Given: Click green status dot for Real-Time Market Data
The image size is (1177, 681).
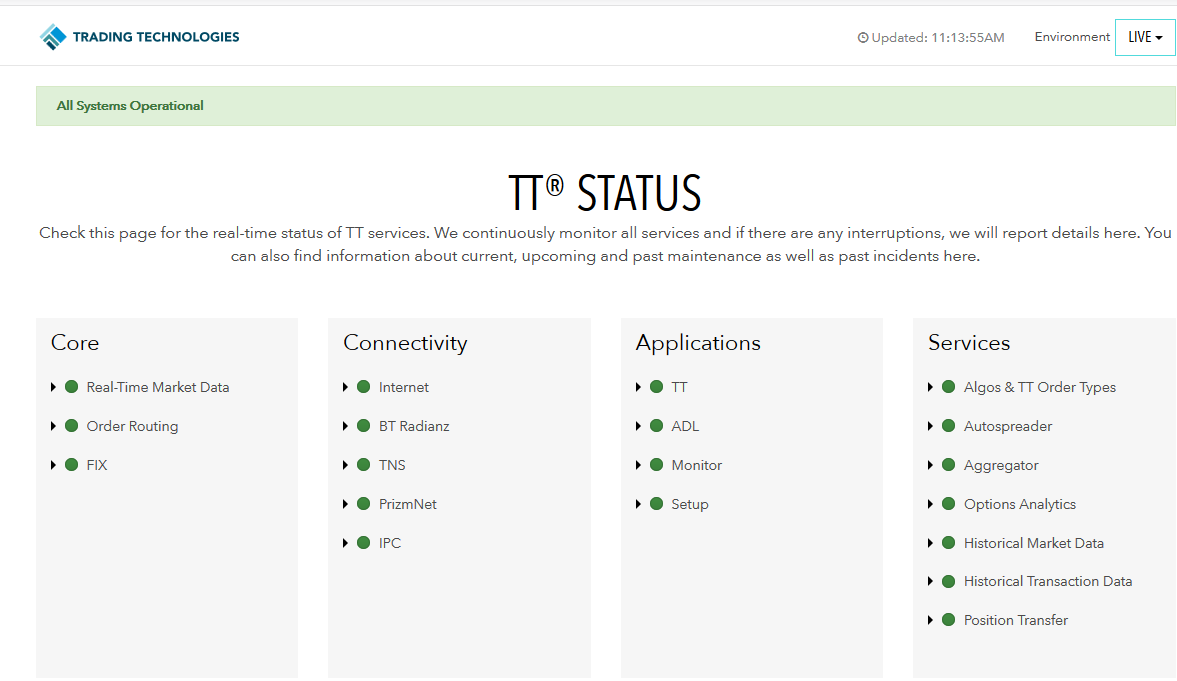Looking at the screenshot, I should click(72, 387).
